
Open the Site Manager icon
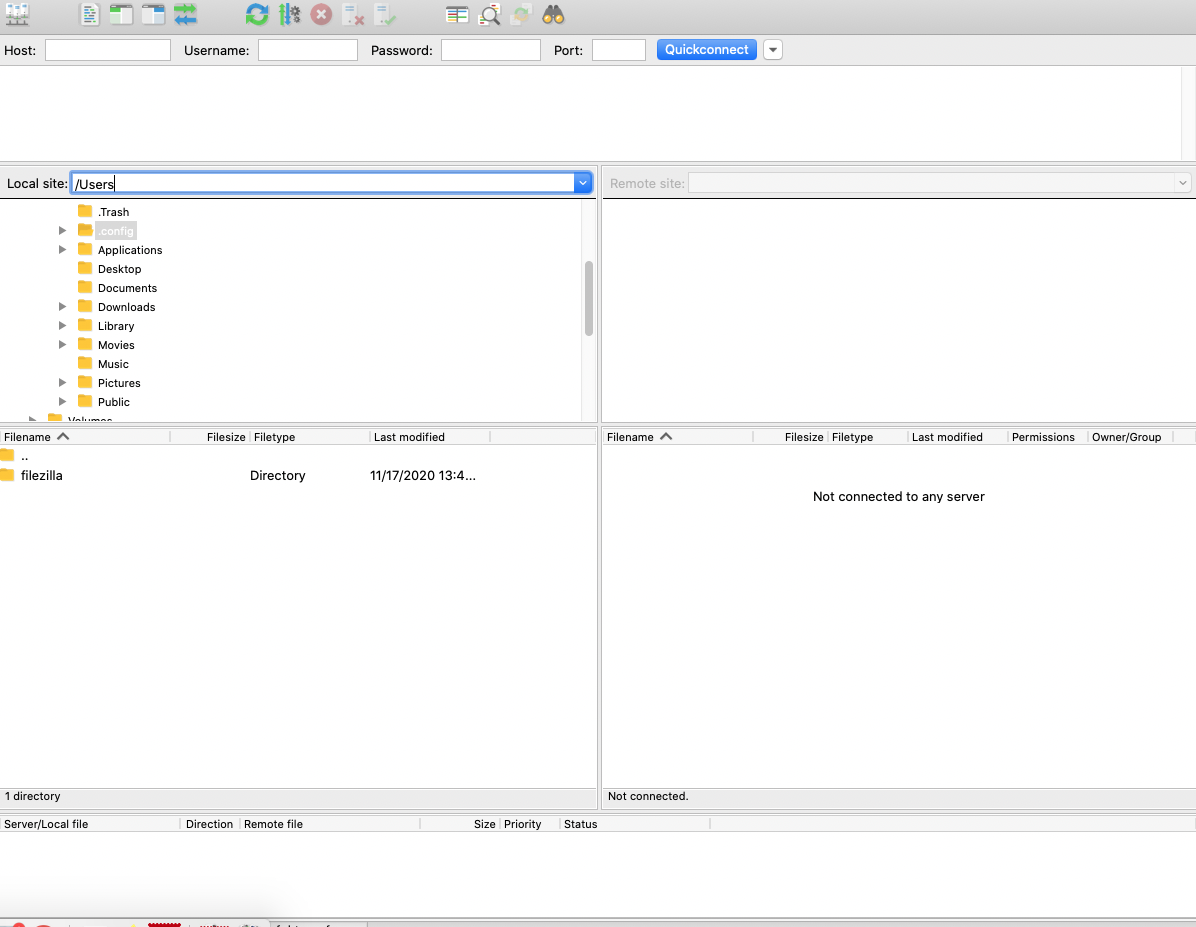18,15
